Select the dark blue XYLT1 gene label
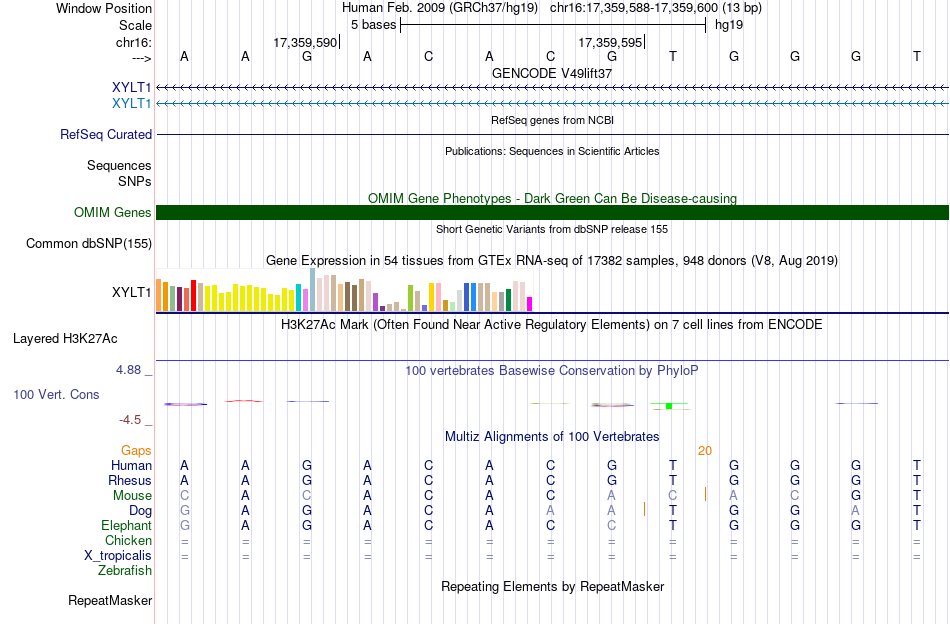The width and height of the screenshot is (950, 624). point(131,88)
